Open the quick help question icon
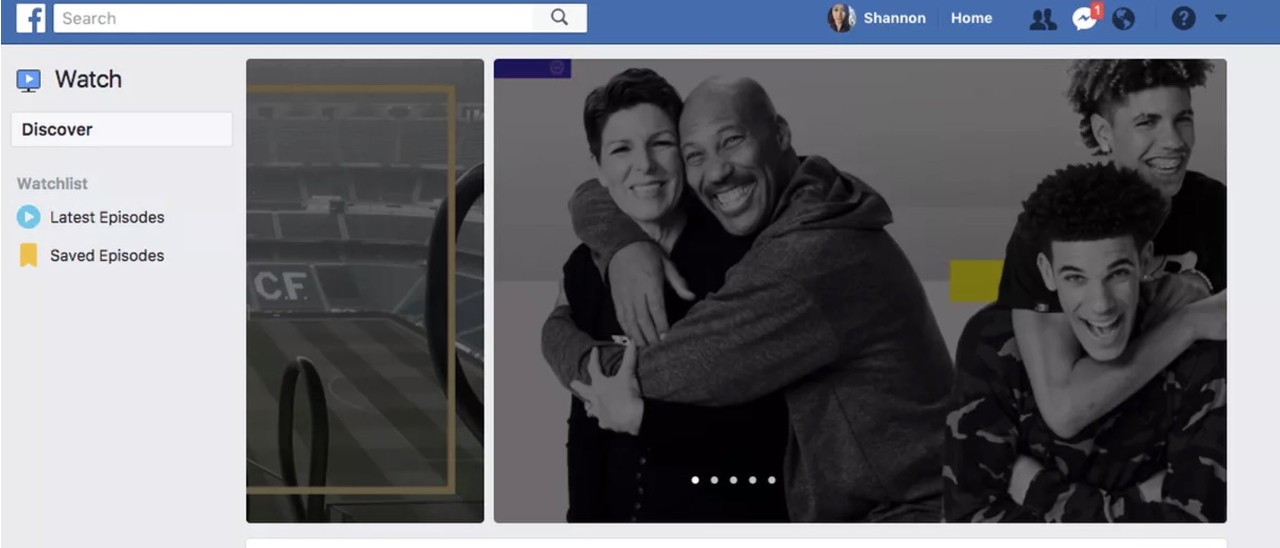Viewport: 1280px width, 548px height. click(1183, 18)
